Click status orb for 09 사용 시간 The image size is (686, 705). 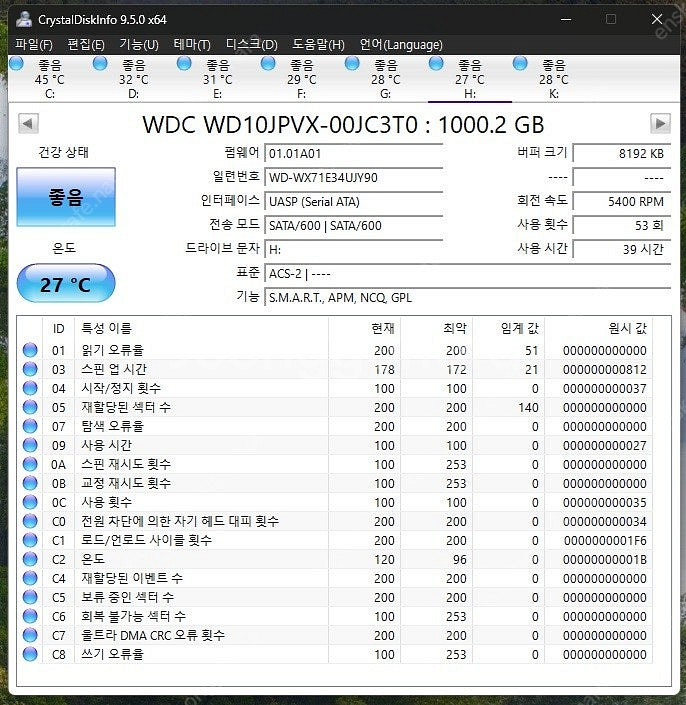pyautogui.click(x=30, y=445)
